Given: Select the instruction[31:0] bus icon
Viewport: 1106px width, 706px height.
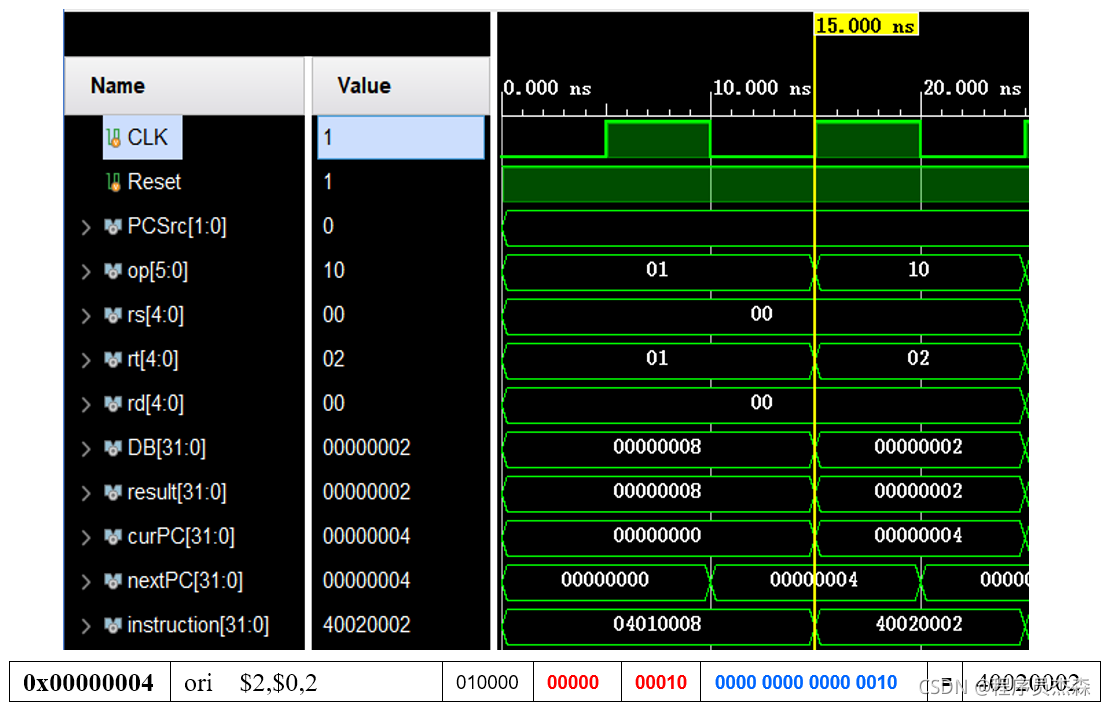Looking at the screenshot, I should [113, 625].
